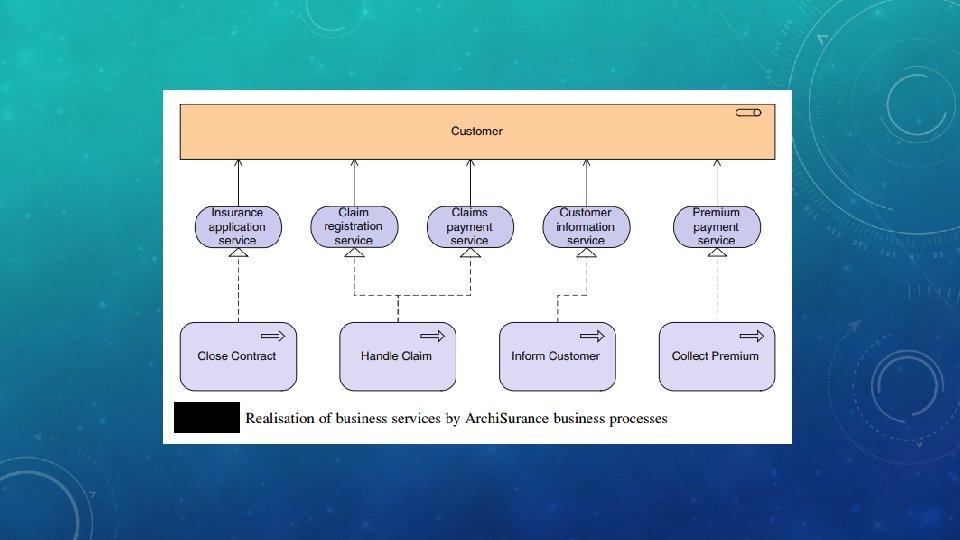Image resolution: width=960 pixels, height=540 pixels.
Task: Click the arrow icon in Handle Claim
Action: 432,336
